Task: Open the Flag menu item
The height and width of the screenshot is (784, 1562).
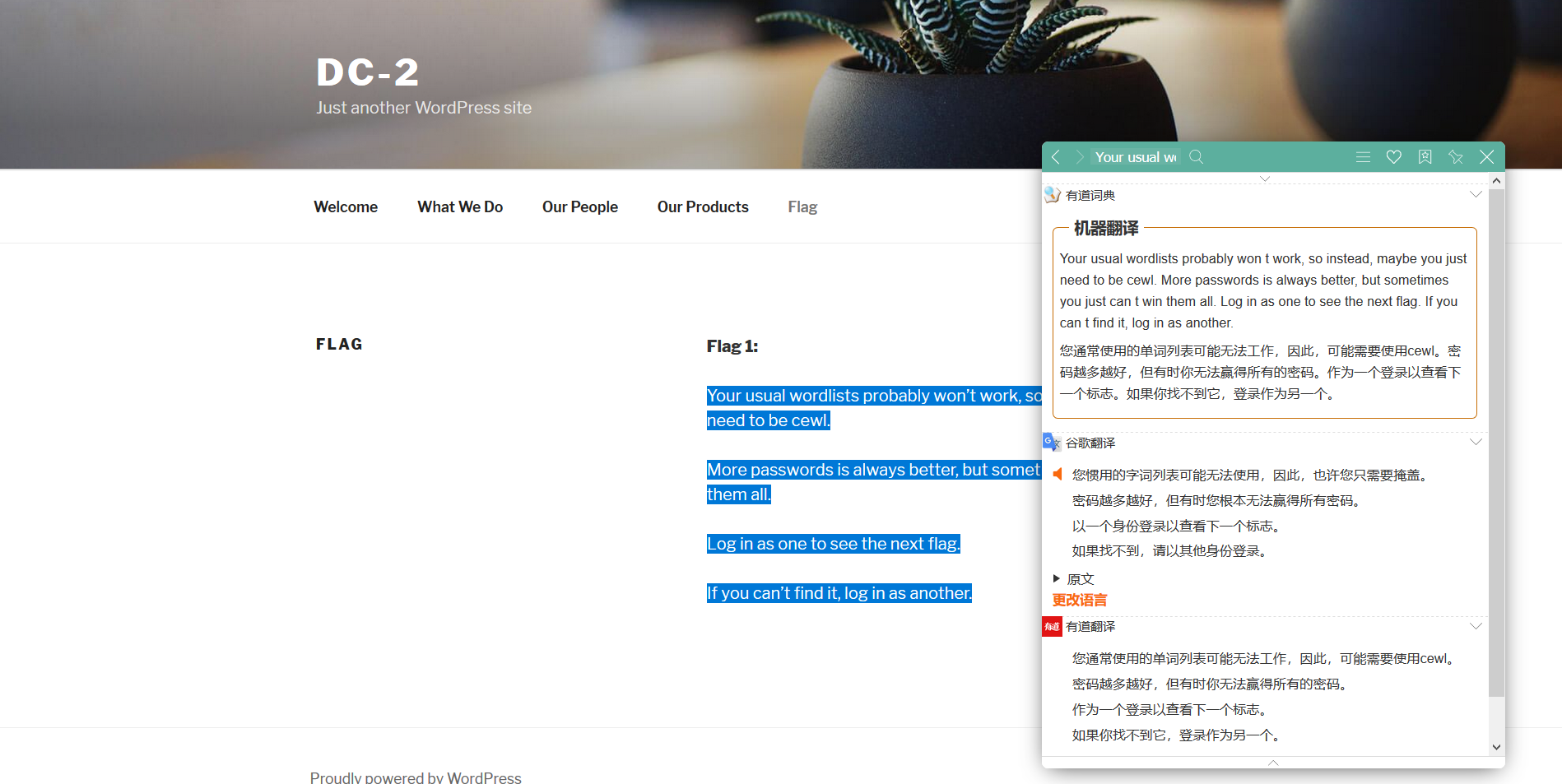Action: 802,207
